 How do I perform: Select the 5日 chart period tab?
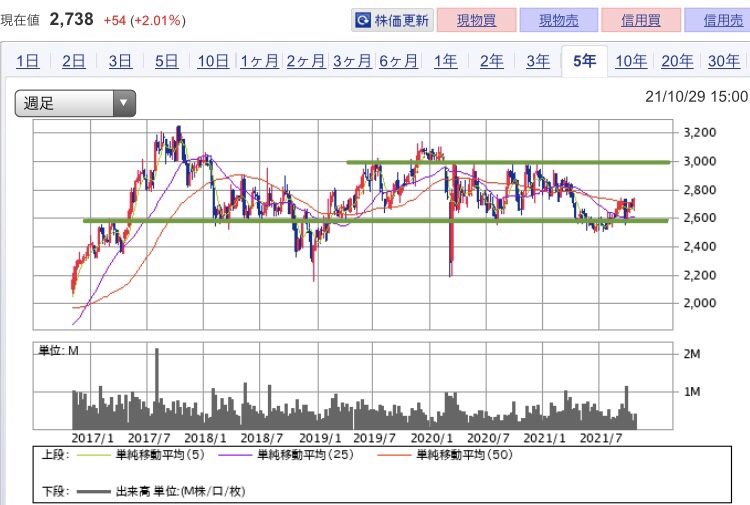pos(166,61)
